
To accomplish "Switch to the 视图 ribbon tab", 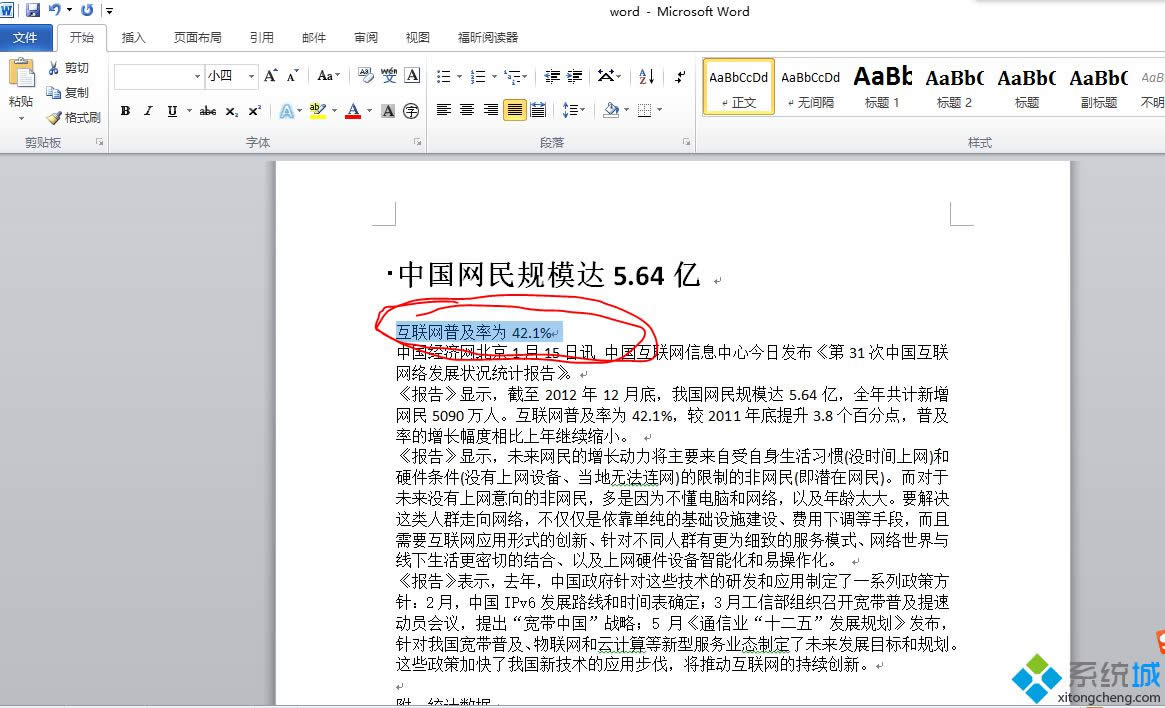I will (x=418, y=37).
